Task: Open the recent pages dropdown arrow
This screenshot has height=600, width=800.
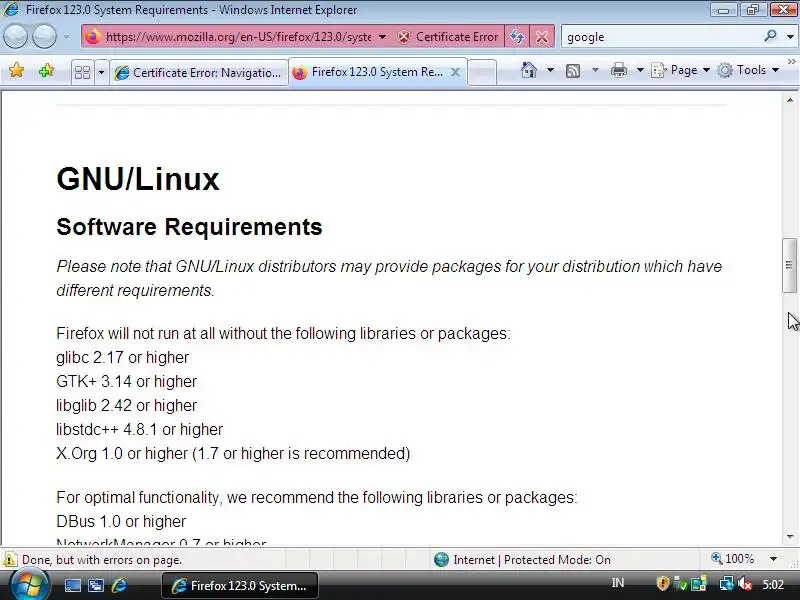Action: (66, 37)
